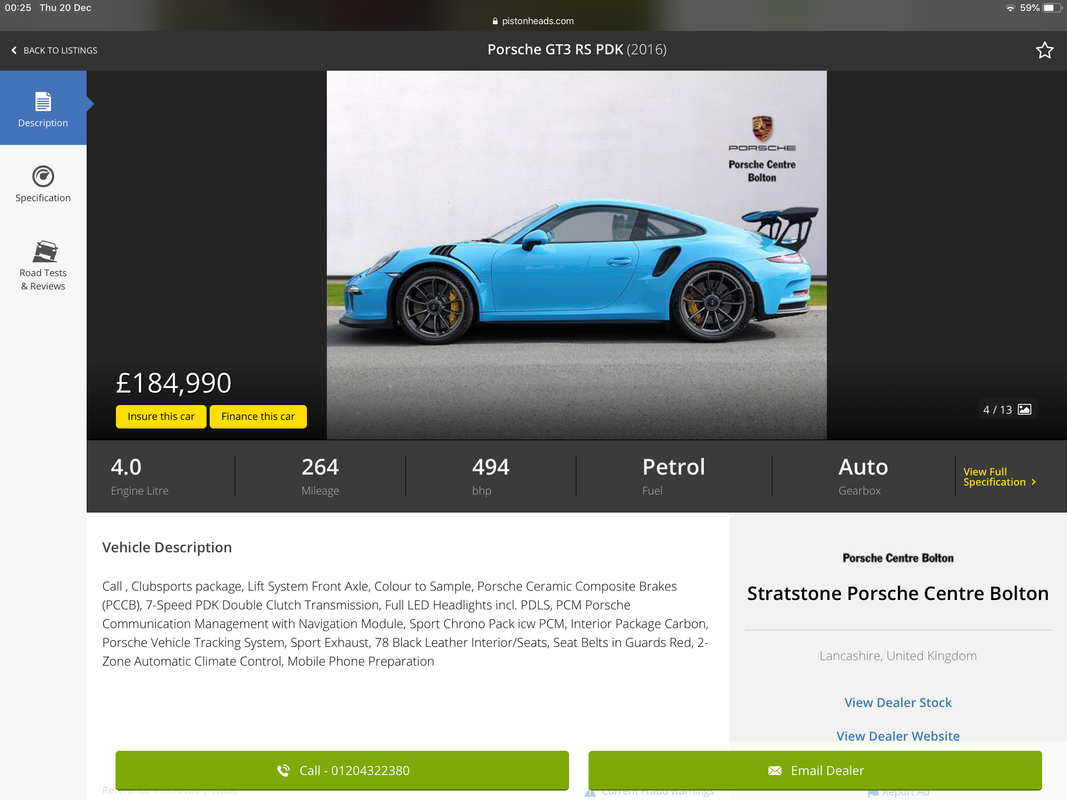Open View Dealer Stock link
The image size is (1067, 800).
point(898,703)
